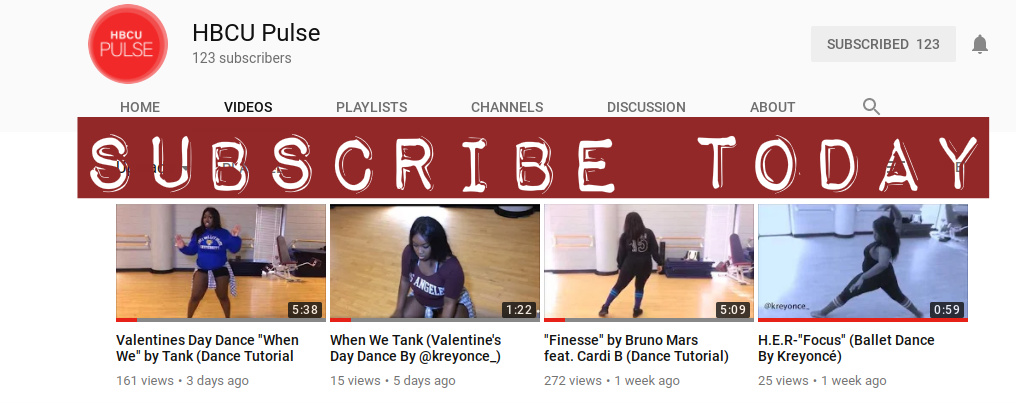Click the HBCU Pulse channel name
Viewport: 1016px width, 405px height.
click(256, 33)
